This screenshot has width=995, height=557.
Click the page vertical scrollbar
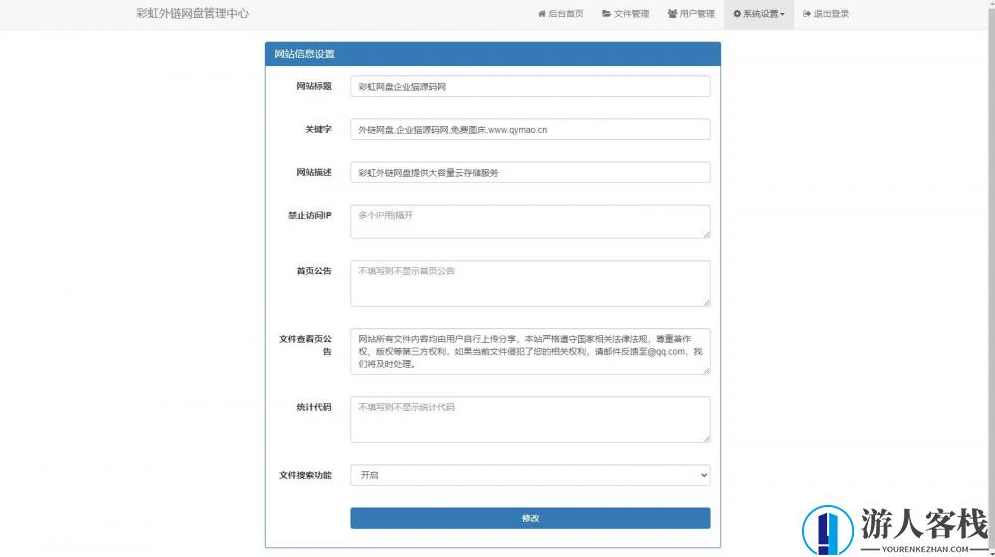991,278
